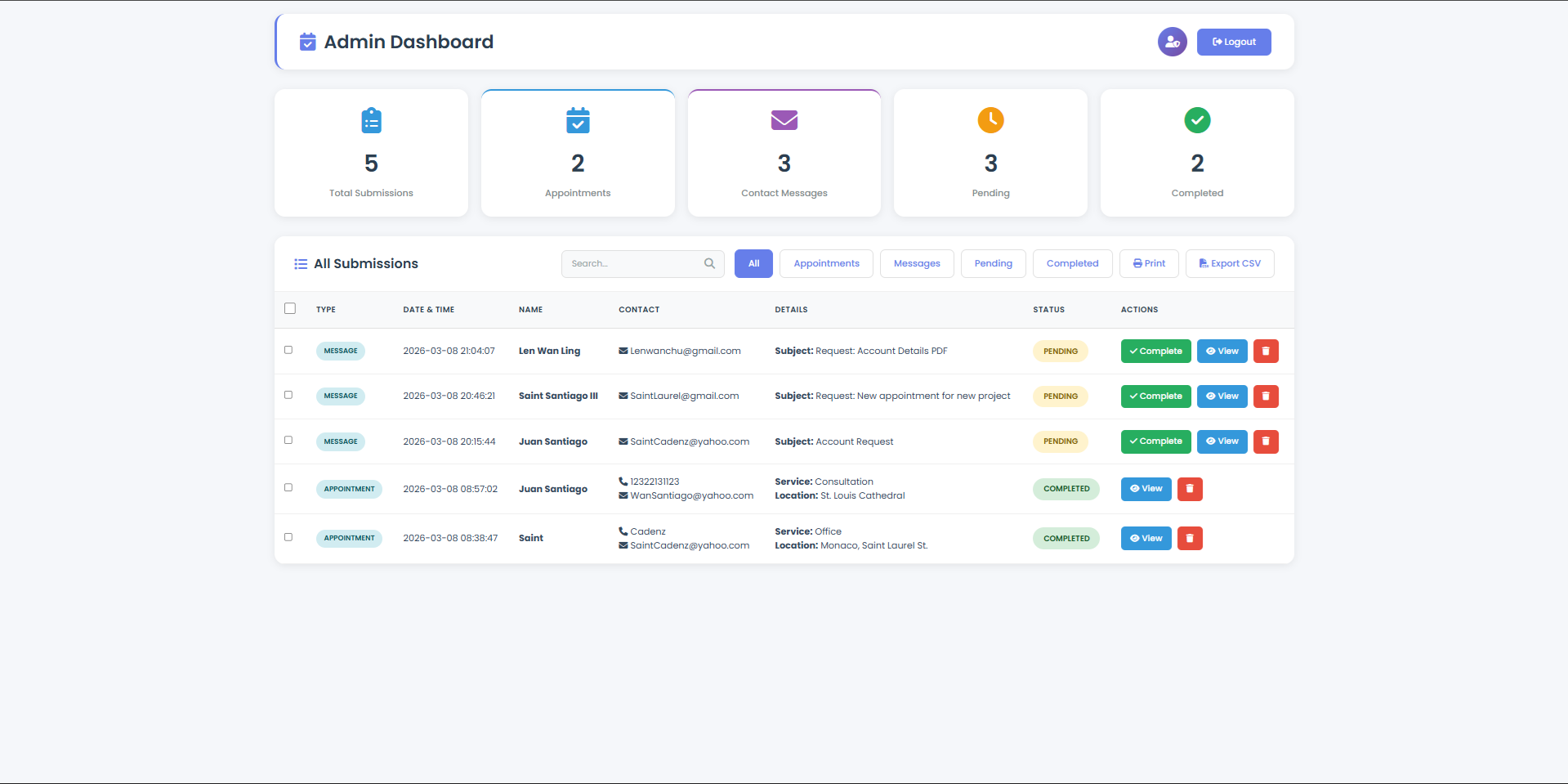The height and width of the screenshot is (784, 1568).
Task: Delete Len Wan Ling's message via trash icon
Action: (1266, 351)
